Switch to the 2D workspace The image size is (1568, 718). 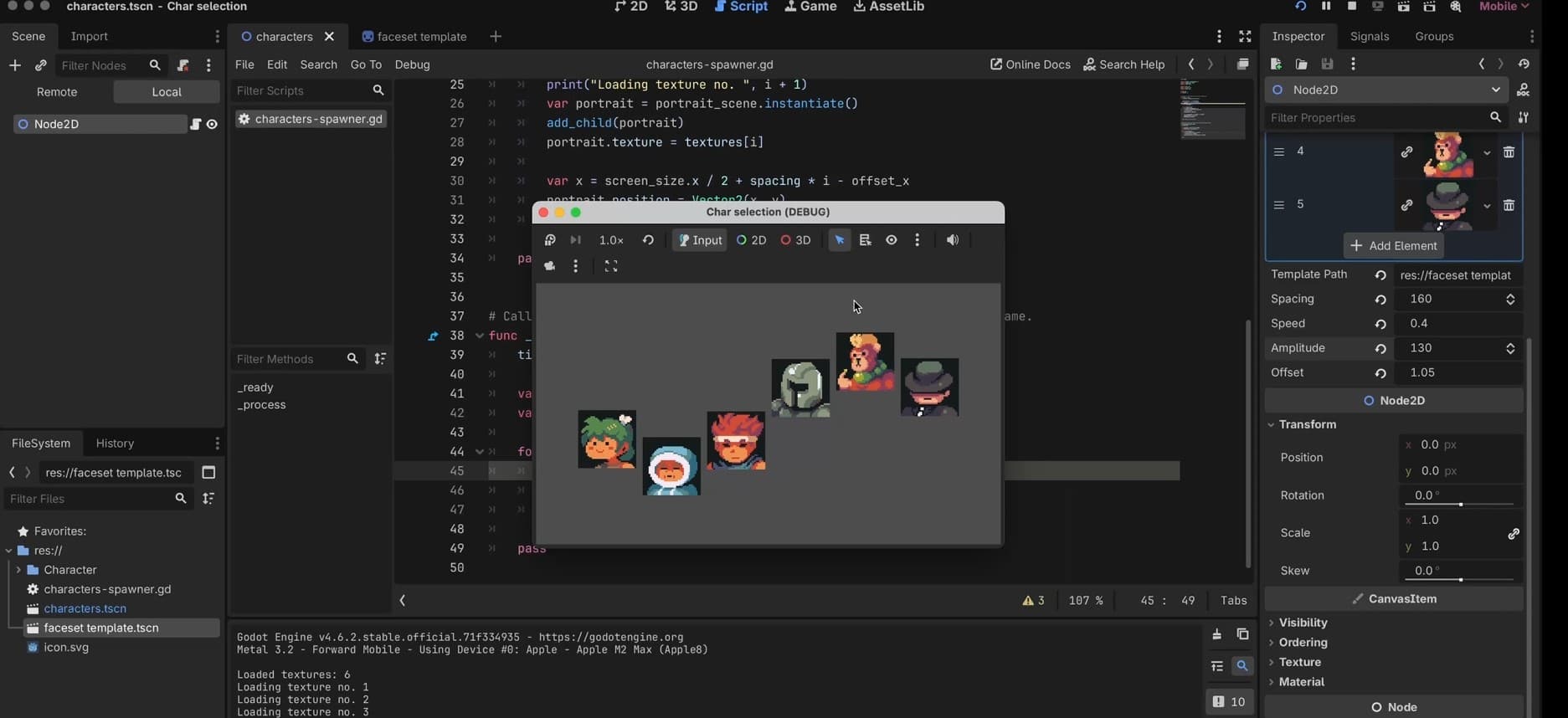(631, 7)
